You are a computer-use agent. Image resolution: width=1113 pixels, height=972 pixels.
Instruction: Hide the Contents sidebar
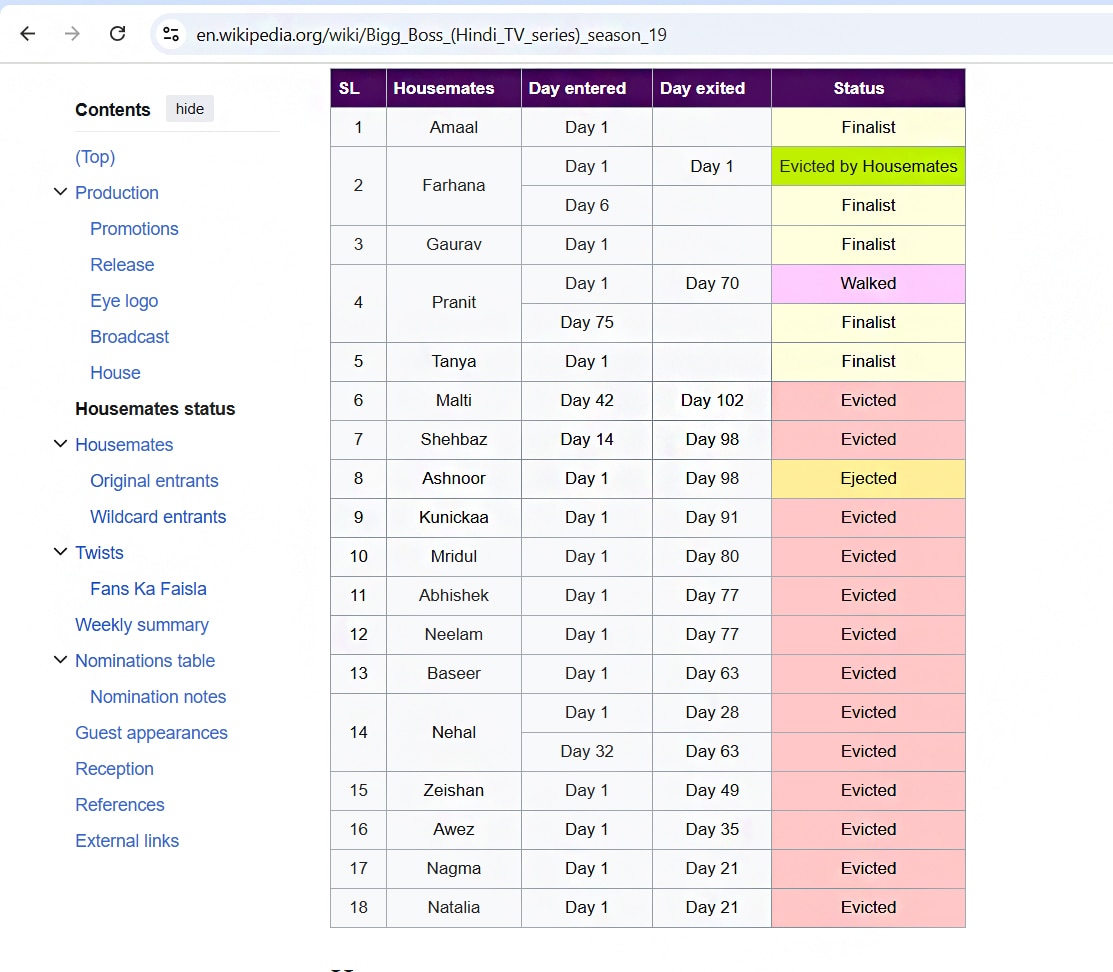point(189,109)
